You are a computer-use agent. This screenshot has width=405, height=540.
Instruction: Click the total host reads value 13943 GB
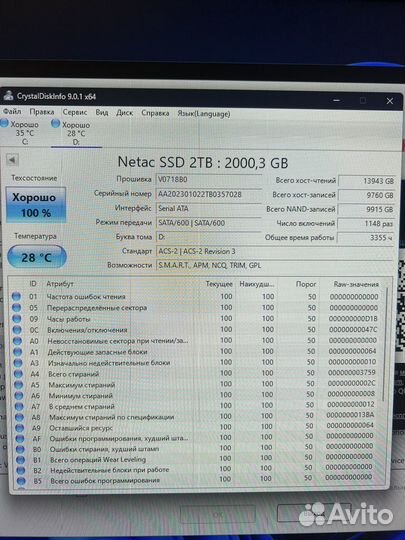366,181
